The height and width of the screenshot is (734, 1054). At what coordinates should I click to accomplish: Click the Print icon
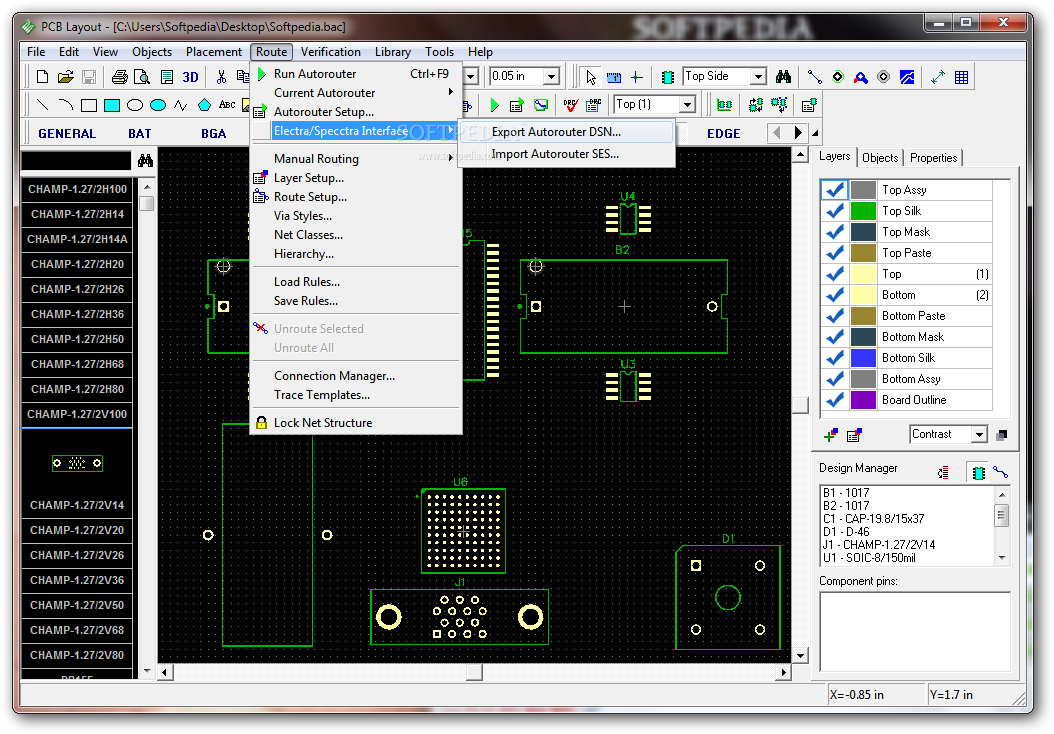120,77
